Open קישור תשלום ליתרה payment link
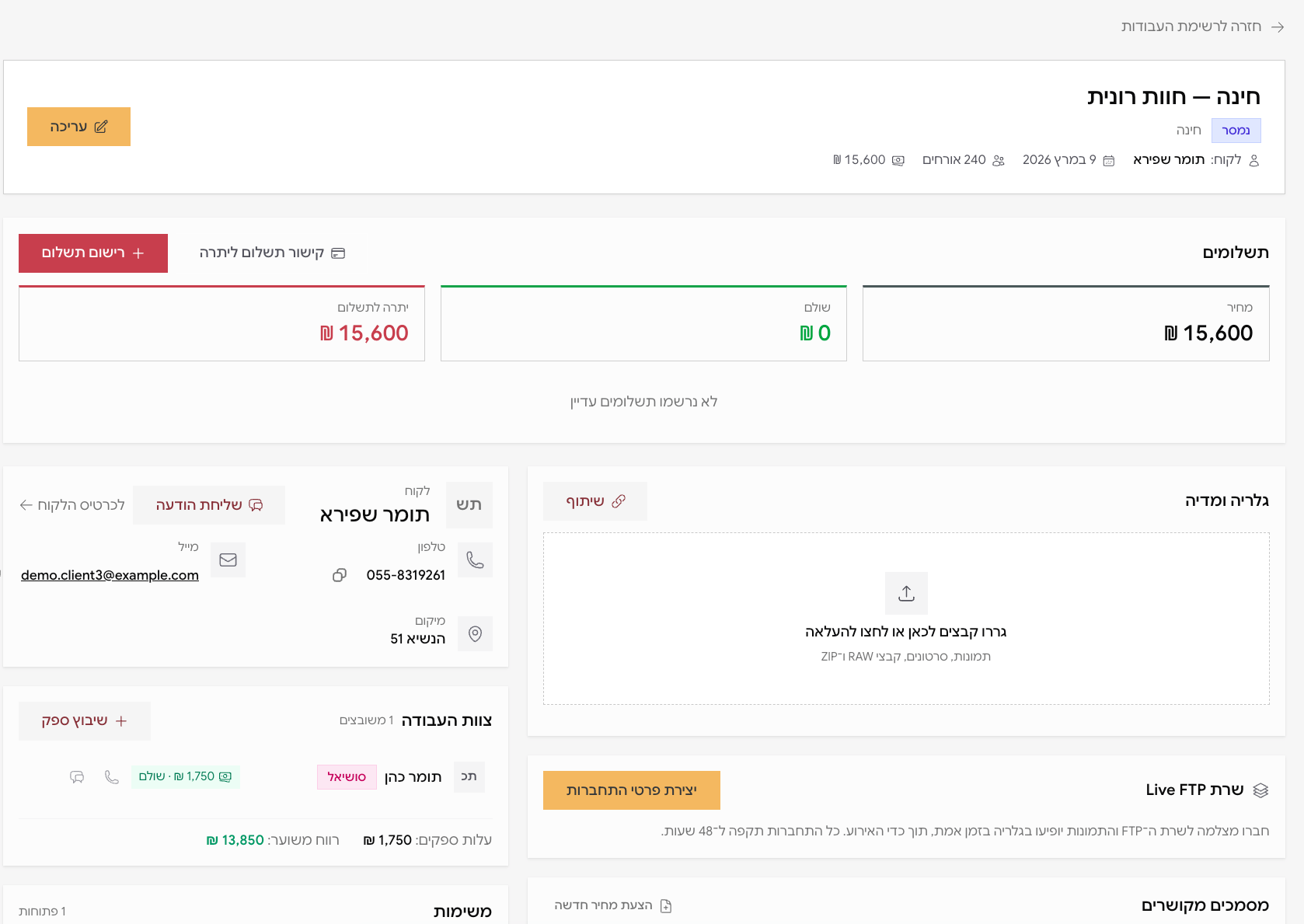 point(272,253)
